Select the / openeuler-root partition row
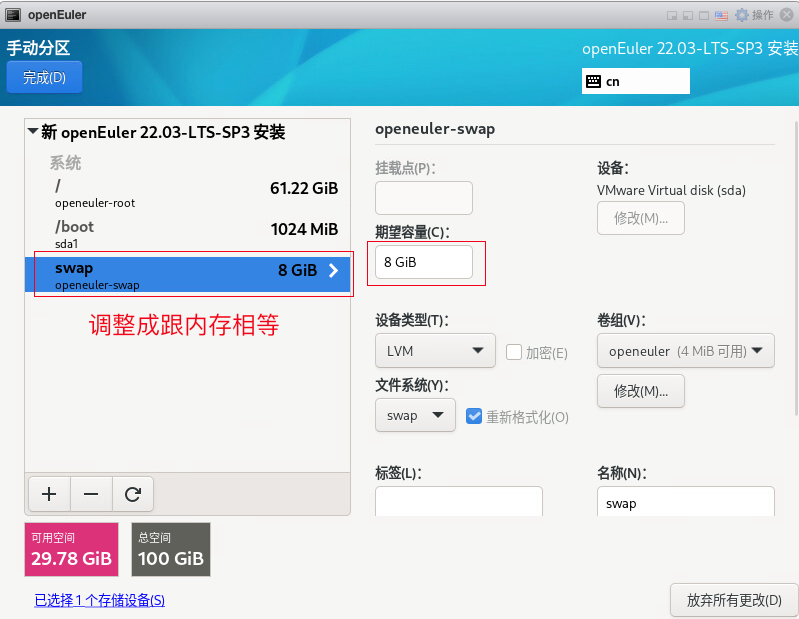Screen dimensions: 799x619 coord(188,194)
